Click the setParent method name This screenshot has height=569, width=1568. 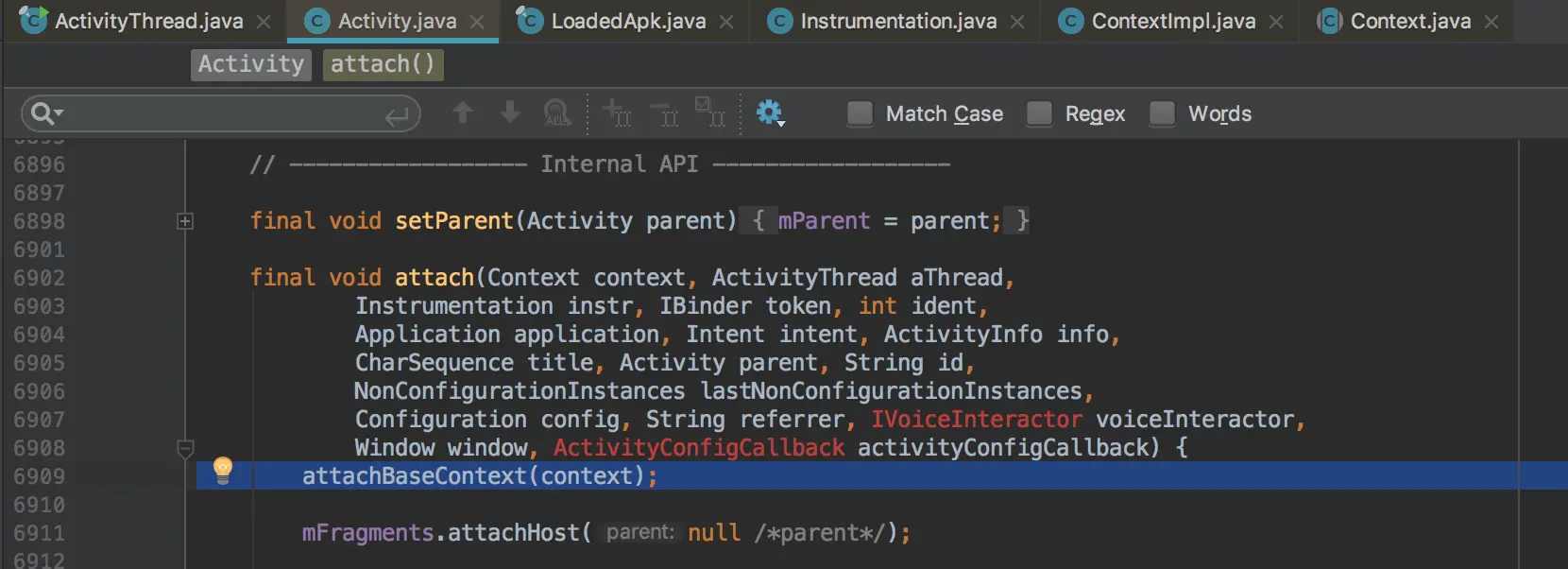coord(454,221)
